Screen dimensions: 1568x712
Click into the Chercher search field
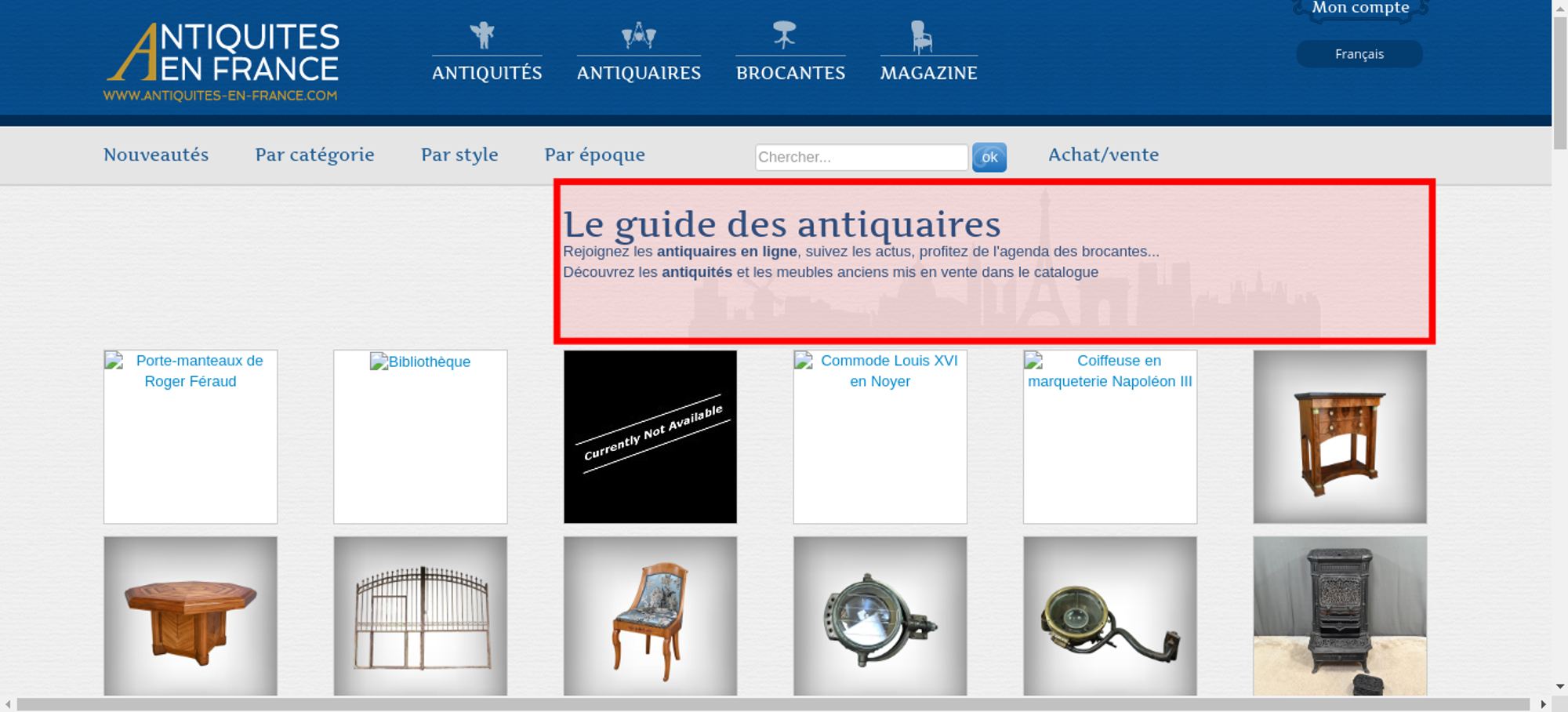pos(861,157)
